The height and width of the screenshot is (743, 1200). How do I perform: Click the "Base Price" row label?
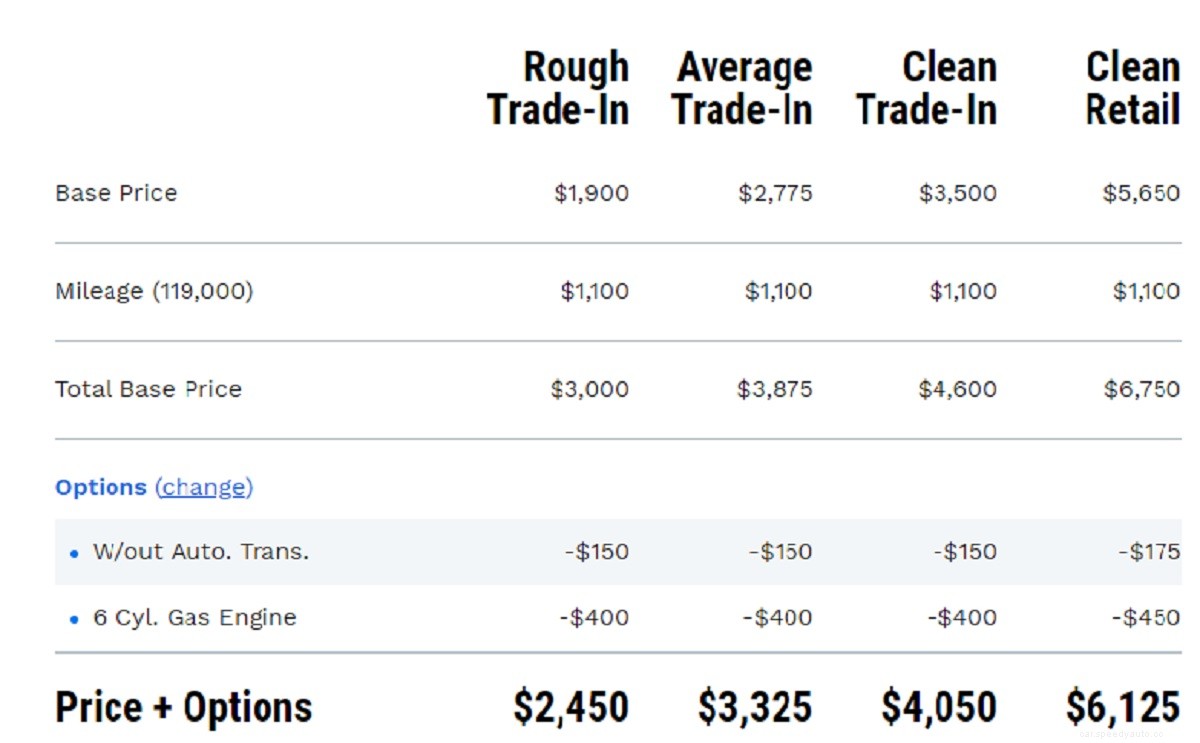click(x=116, y=193)
